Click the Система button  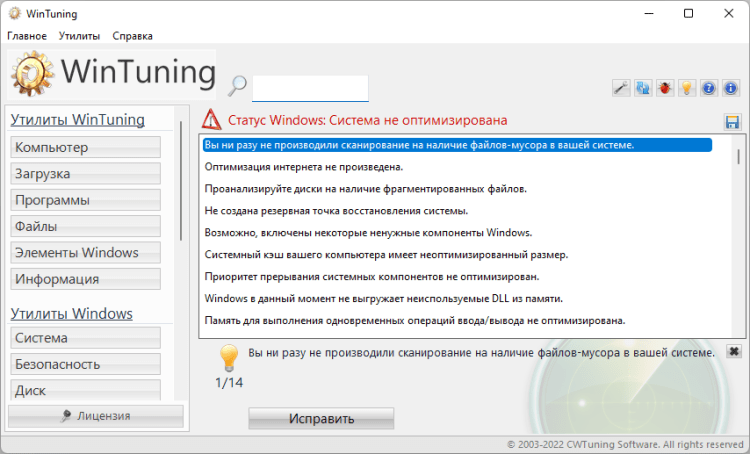coord(86,338)
